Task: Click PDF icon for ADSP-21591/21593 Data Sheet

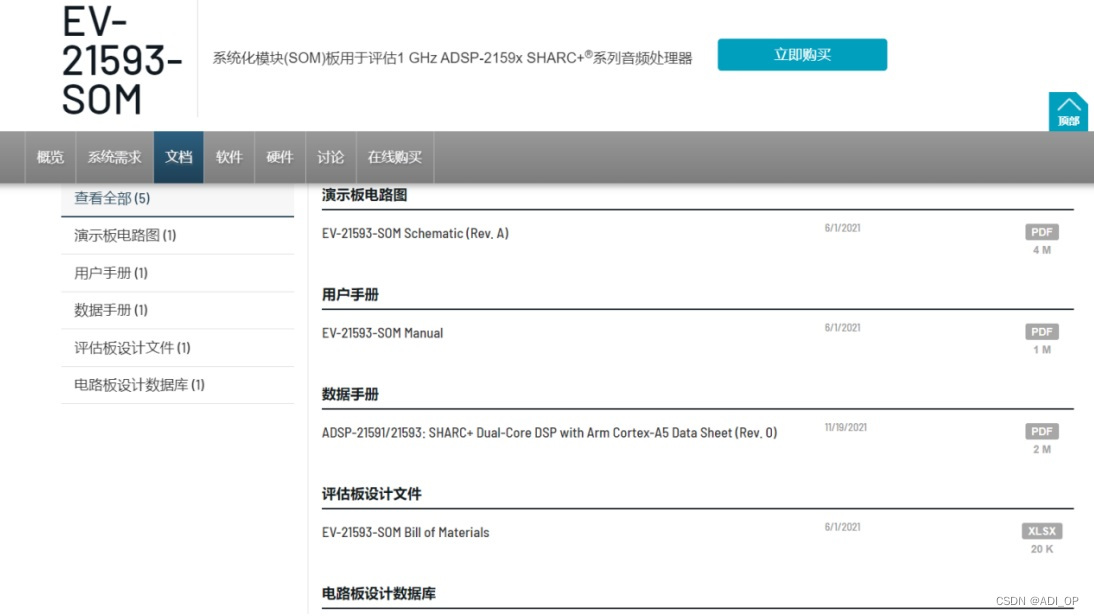Action: pos(1042,431)
